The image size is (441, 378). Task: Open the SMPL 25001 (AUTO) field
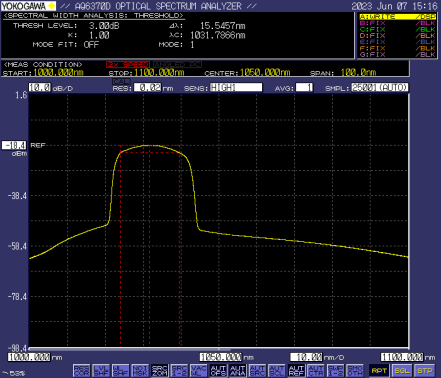tap(380, 88)
